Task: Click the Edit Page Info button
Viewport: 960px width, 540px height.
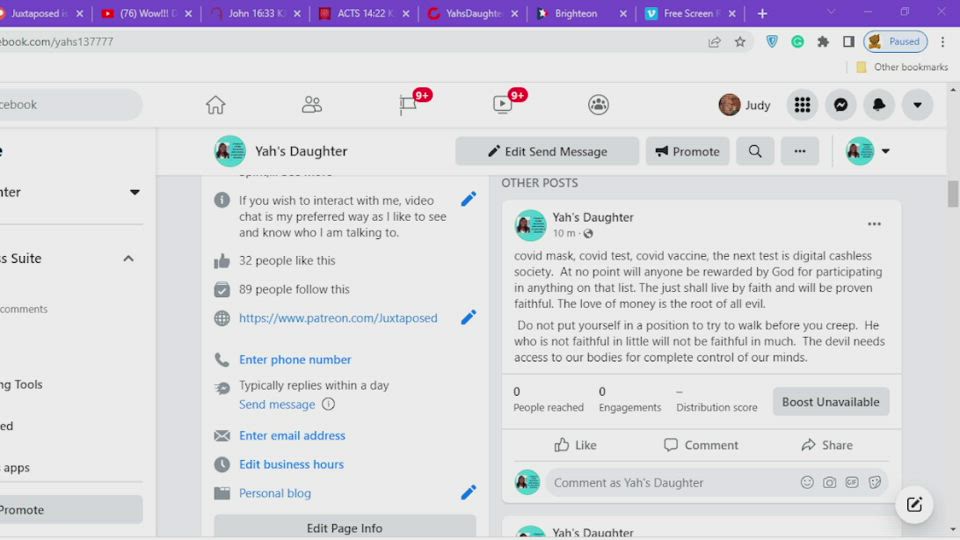Action: coord(344,528)
